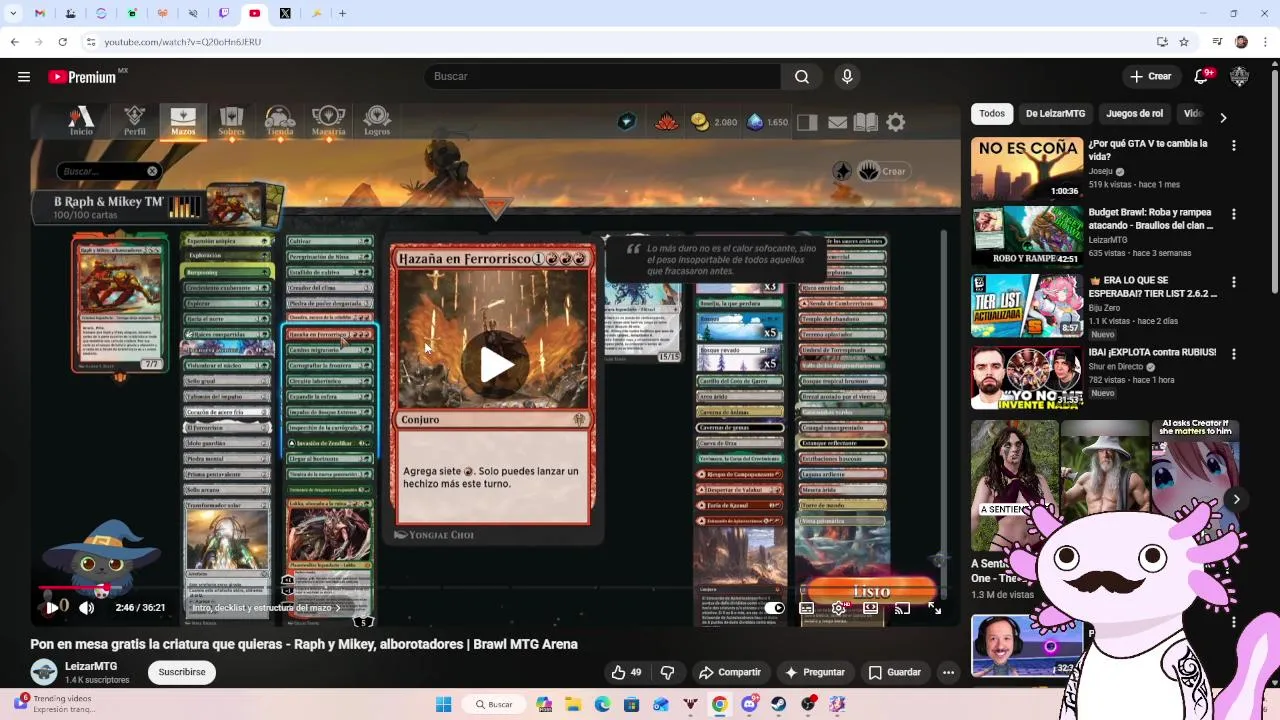
Task: Play the video from the control bar
Action: [52, 607]
